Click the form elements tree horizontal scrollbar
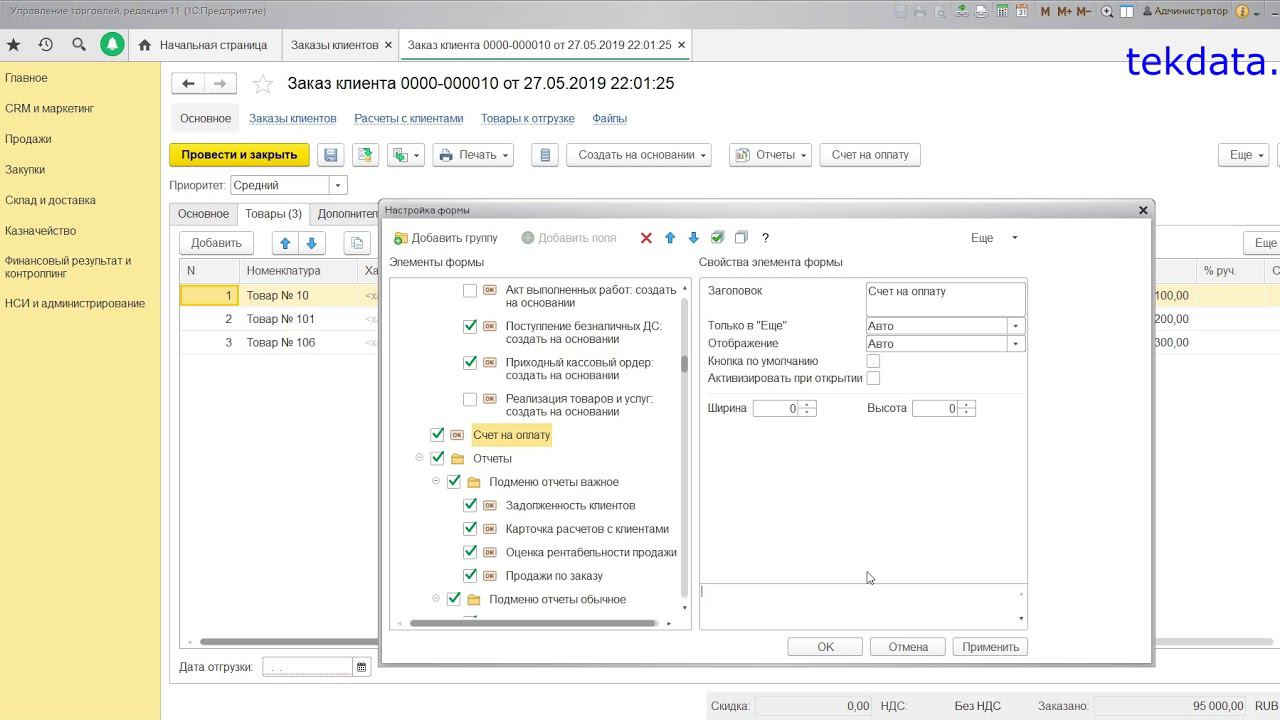Screen dimensions: 1280x720 point(535,623)
